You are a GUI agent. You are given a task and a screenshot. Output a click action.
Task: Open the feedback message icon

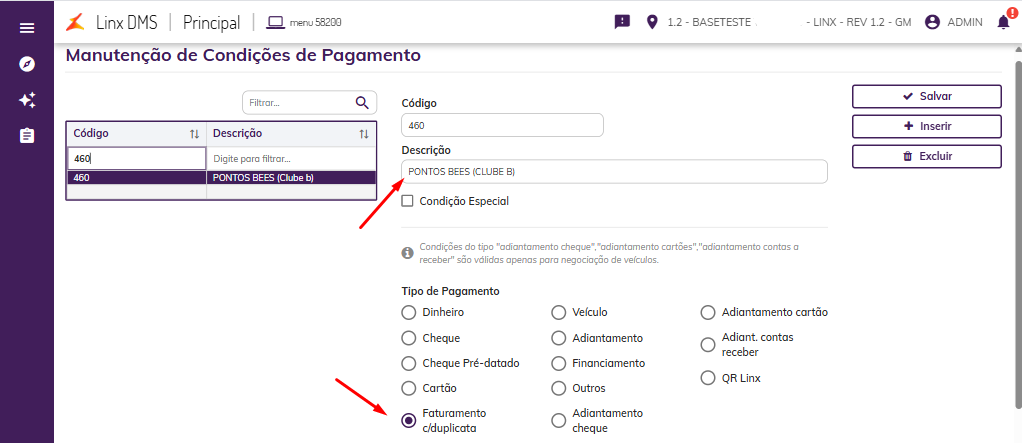(x=622, y=21)
